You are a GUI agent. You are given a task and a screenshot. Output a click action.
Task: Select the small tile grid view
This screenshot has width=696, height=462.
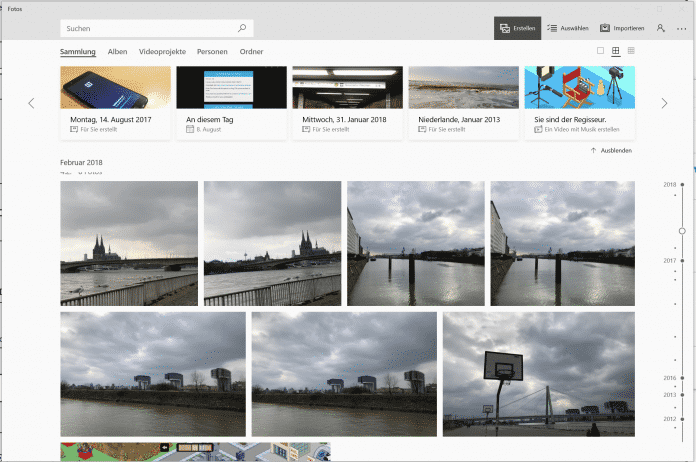[632, 50]
